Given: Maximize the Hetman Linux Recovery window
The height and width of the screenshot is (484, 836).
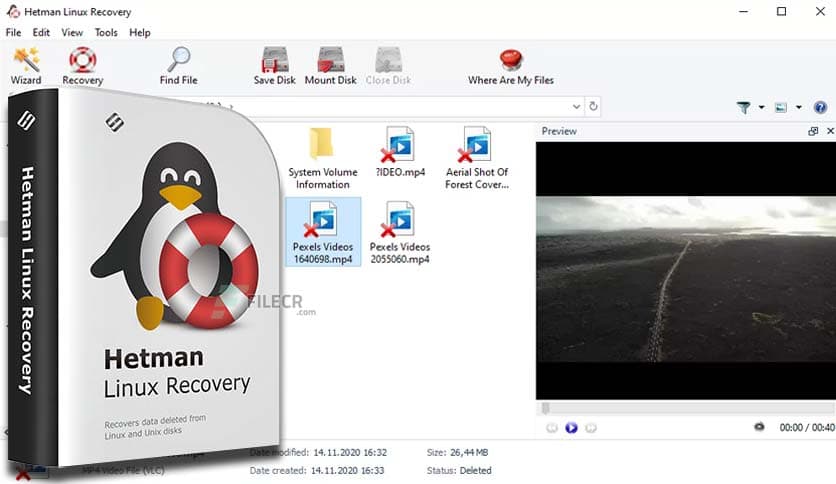Looking at the screenshot, I should pyautogui.click(x=782, y=11).
